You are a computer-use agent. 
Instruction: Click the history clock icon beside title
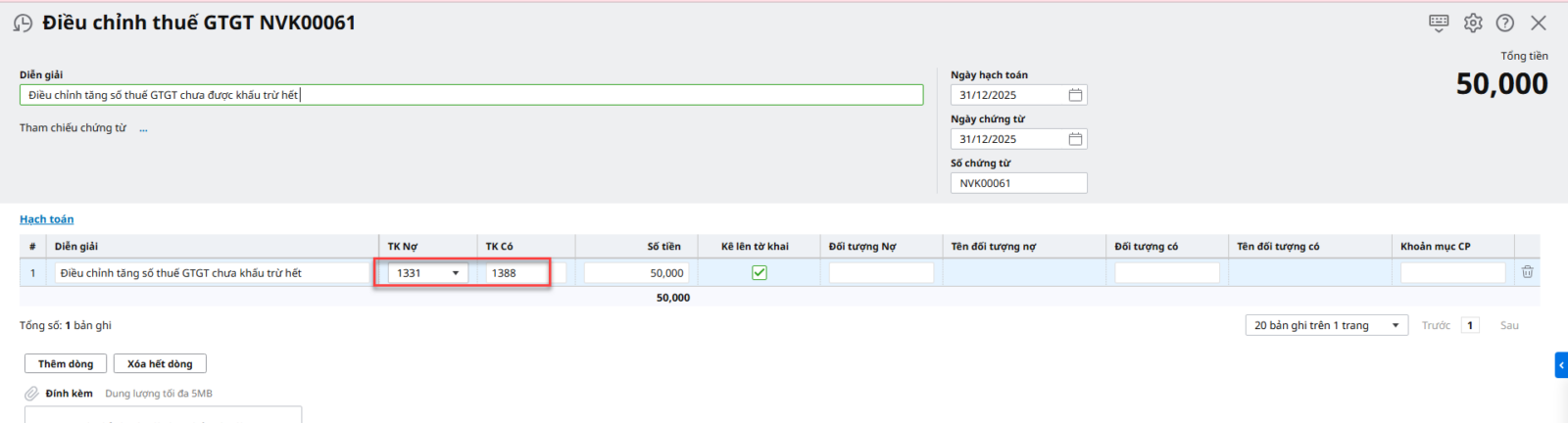[23, 23]
